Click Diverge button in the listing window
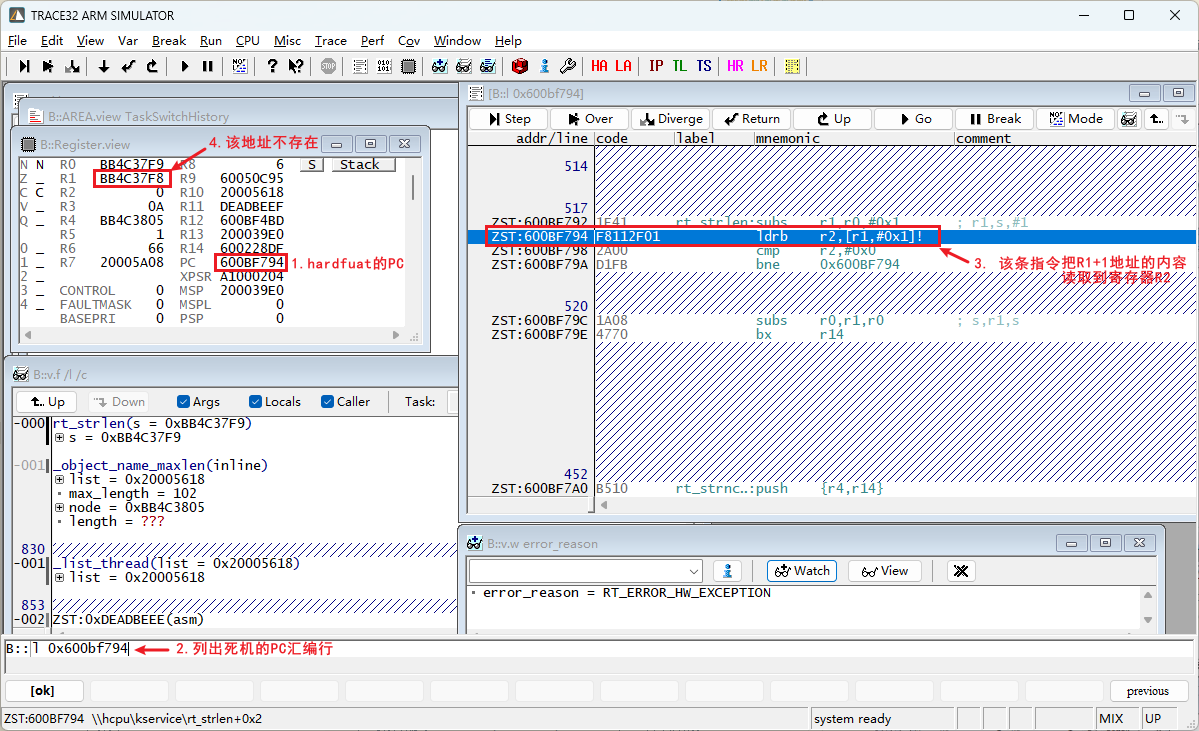 tap(671, 119)
